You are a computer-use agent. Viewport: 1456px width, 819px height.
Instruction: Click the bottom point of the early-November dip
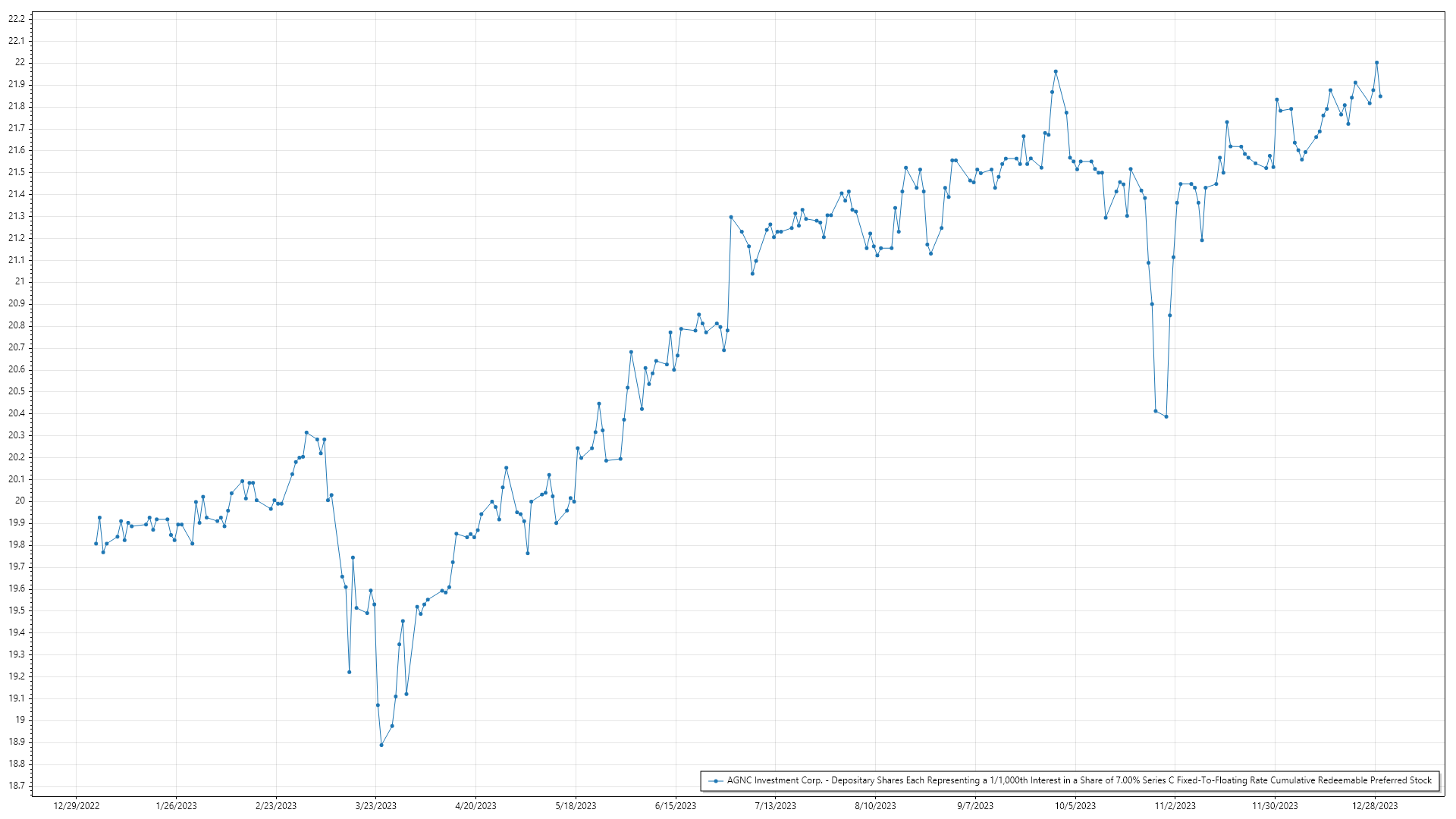point(1166,416)
